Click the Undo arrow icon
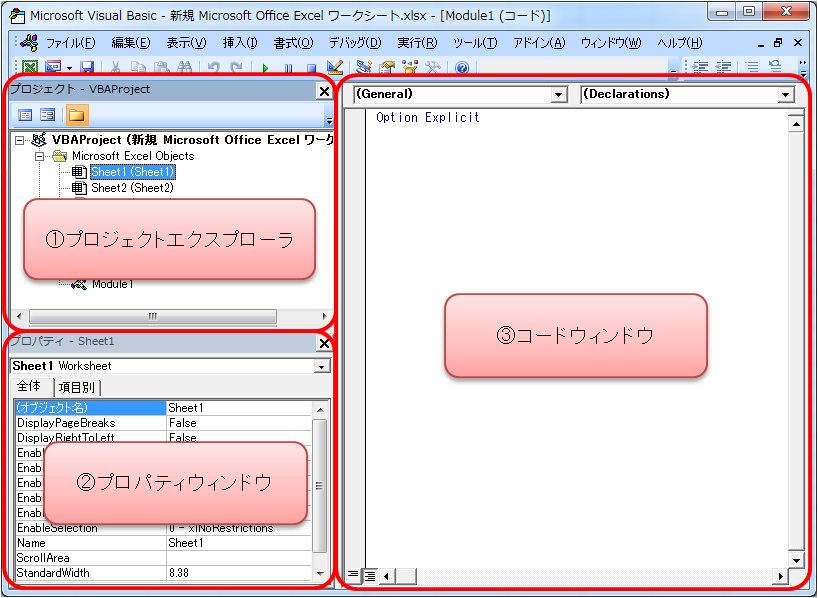 pos(213,68)
